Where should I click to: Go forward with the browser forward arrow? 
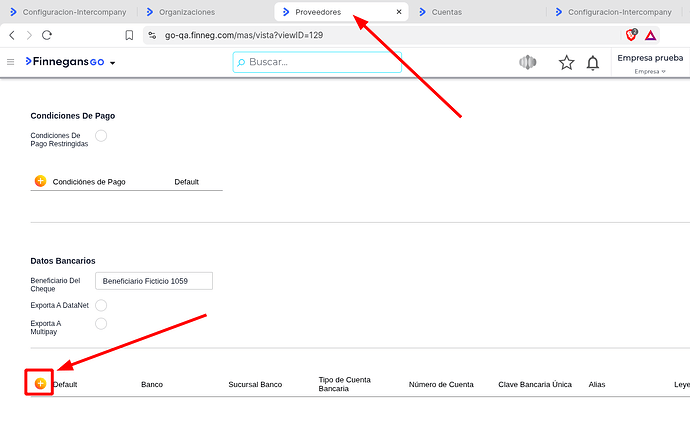[29, 35]
